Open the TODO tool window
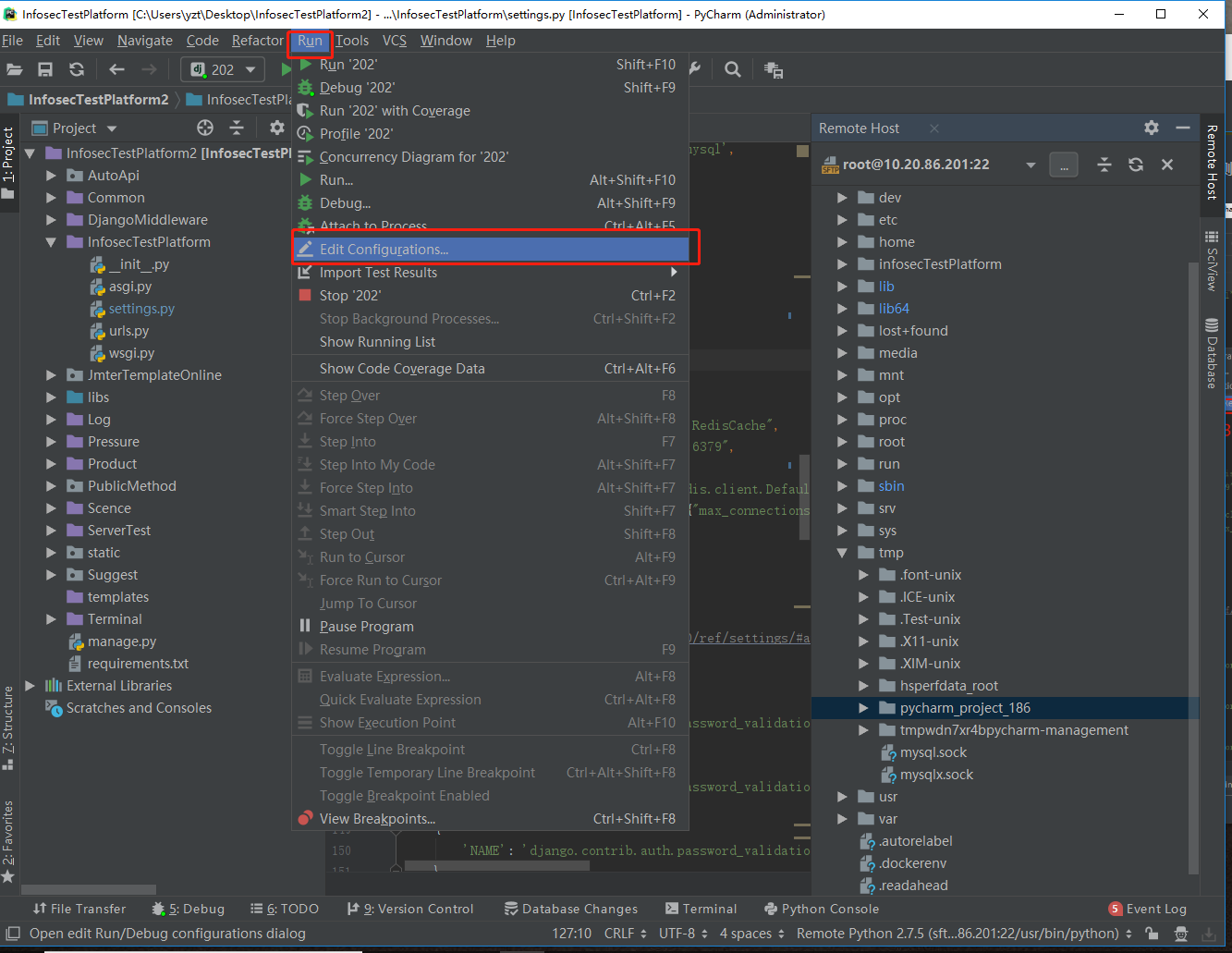The width and height of the screenshot is (1232, 953). coord(285,909)
